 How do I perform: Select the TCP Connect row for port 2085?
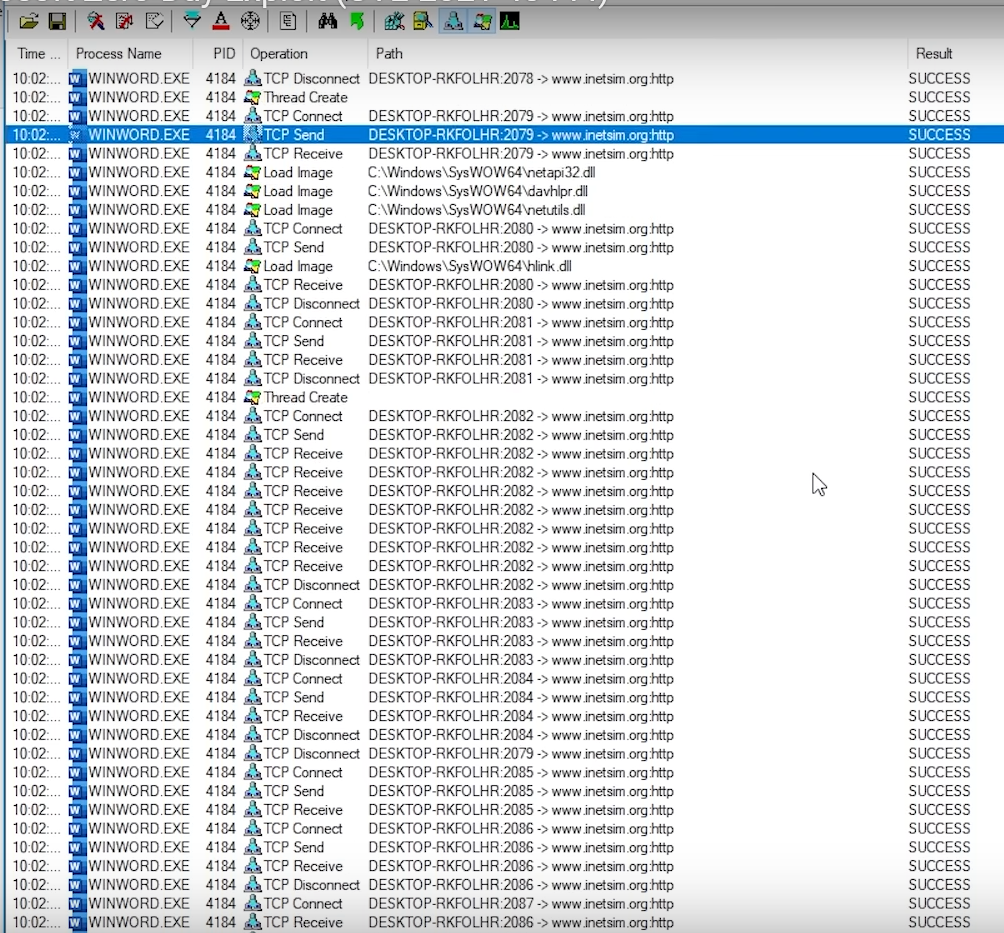tap(505, 772)
